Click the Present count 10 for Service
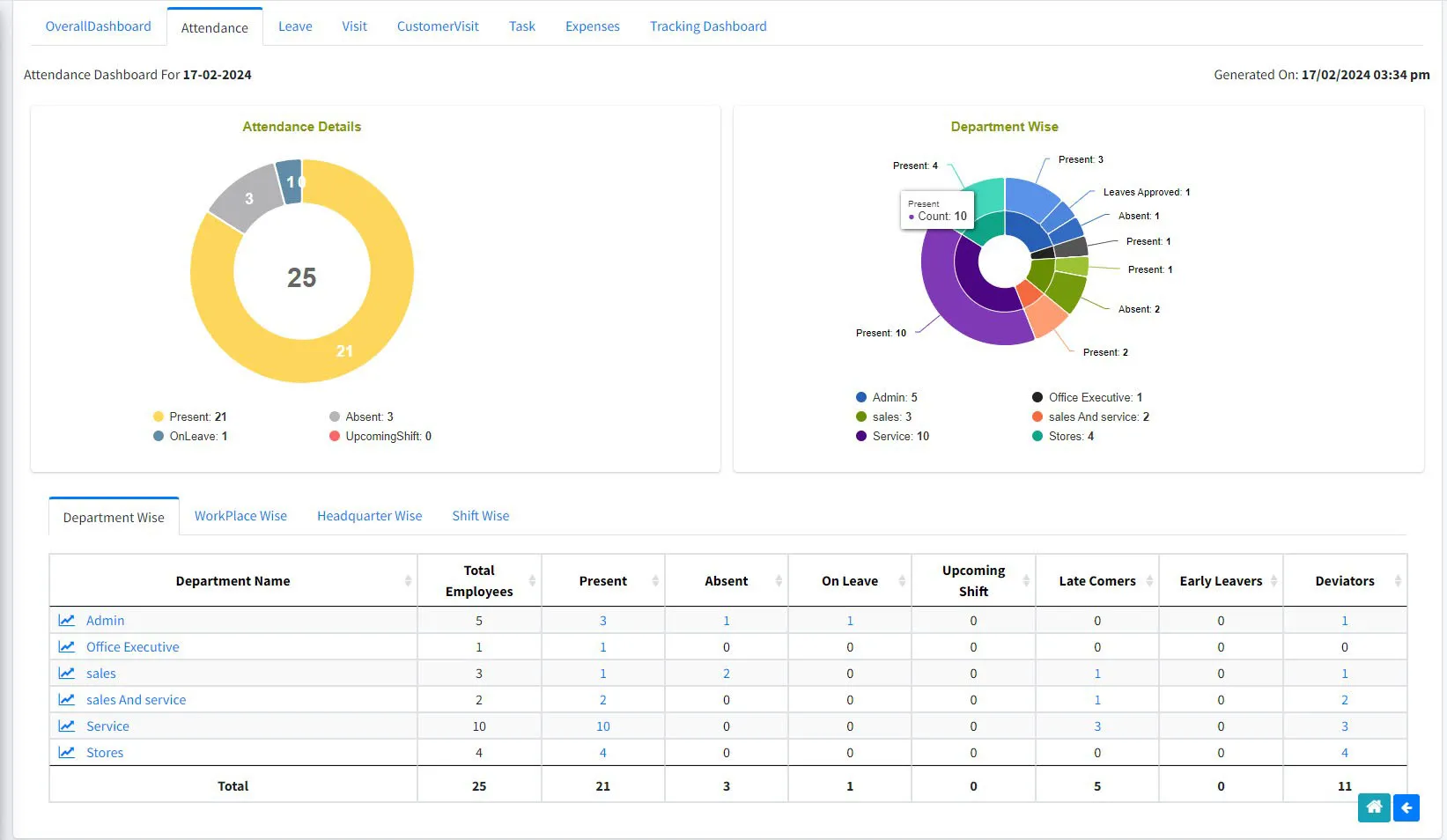Image resolution: width=1447 pixels, height=840 pixels. click(602, 726)
